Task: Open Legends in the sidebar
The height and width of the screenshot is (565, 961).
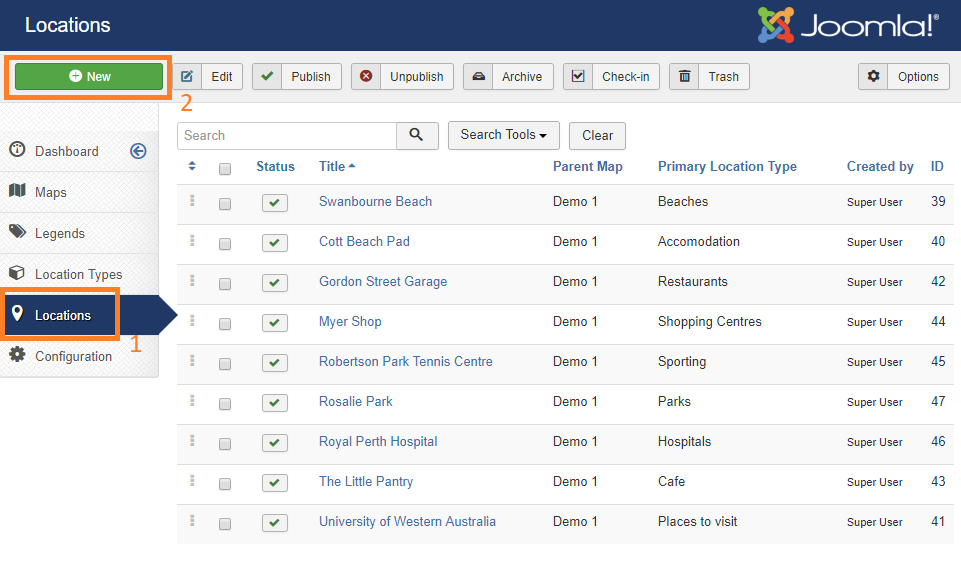Action: 59,233
